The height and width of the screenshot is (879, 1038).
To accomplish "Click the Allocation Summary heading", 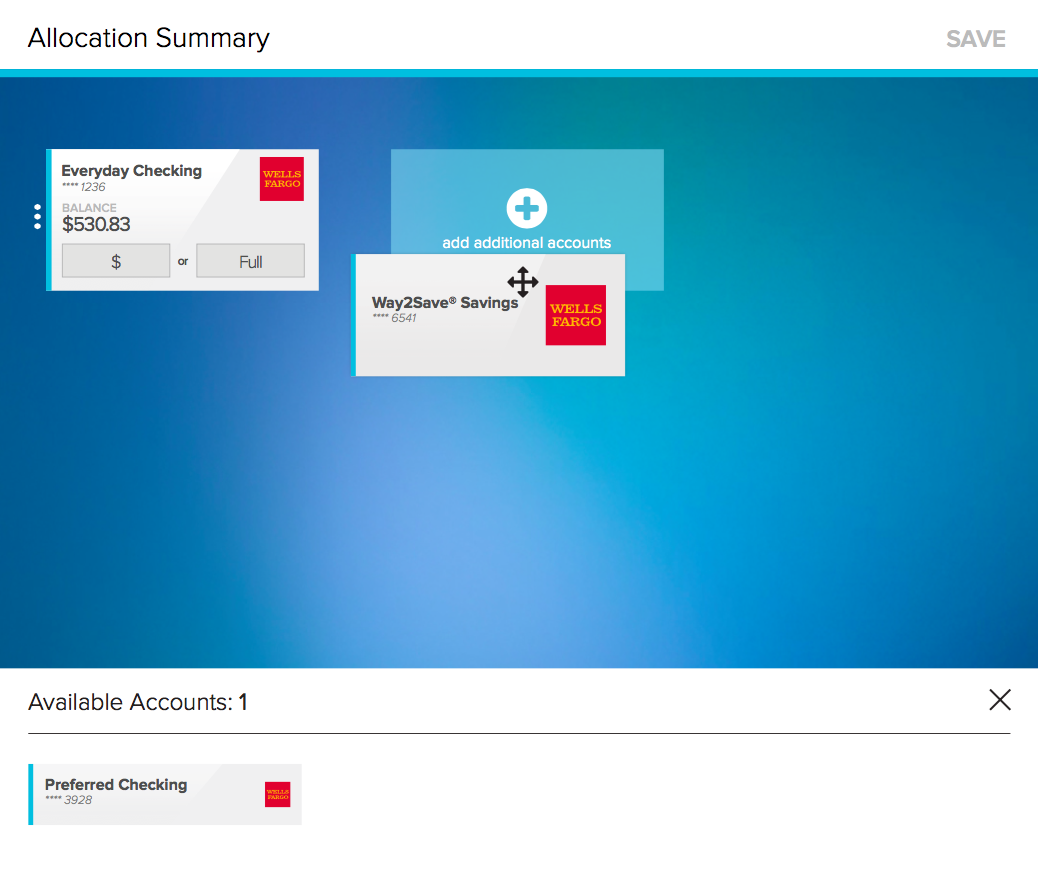I will [x=149, y=38].
